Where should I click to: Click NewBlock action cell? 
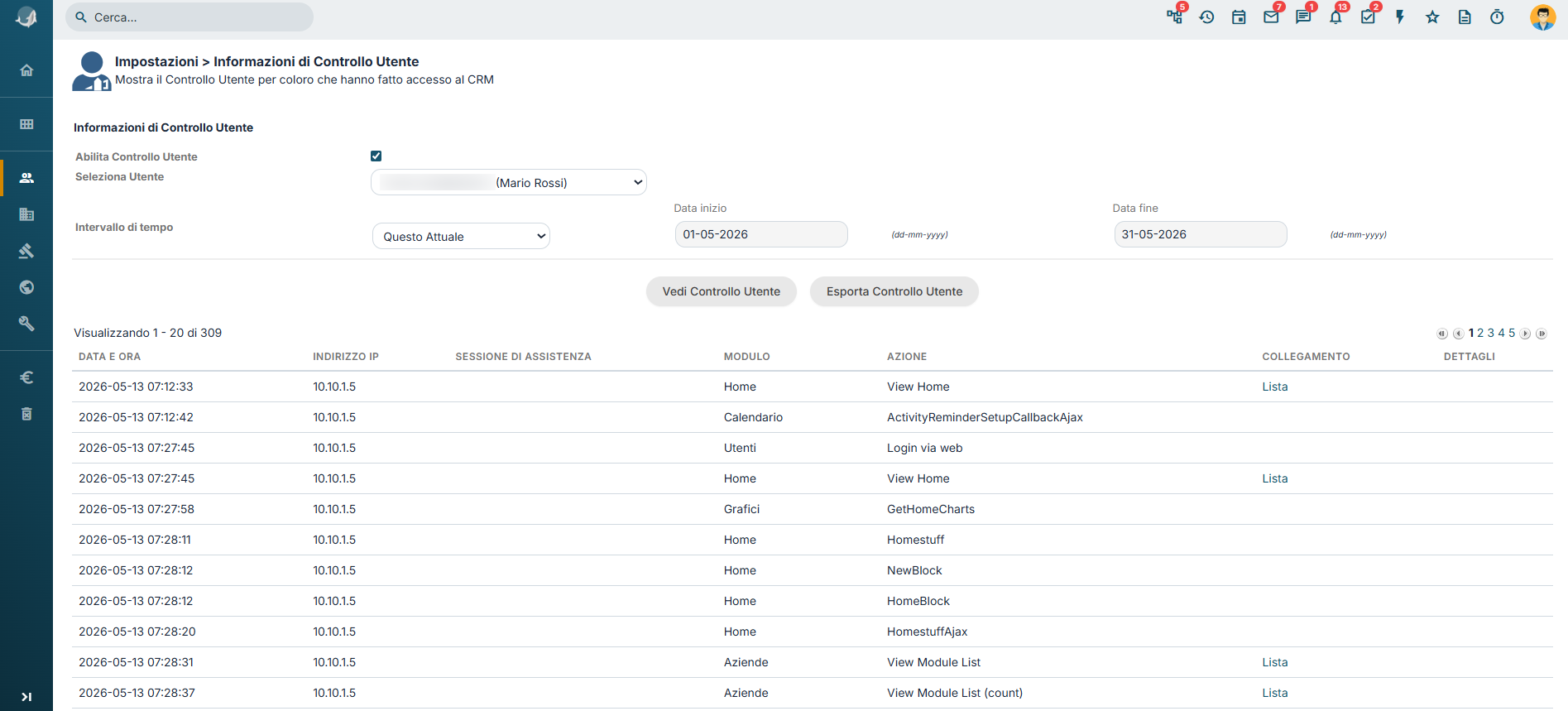tap(914, 570)
